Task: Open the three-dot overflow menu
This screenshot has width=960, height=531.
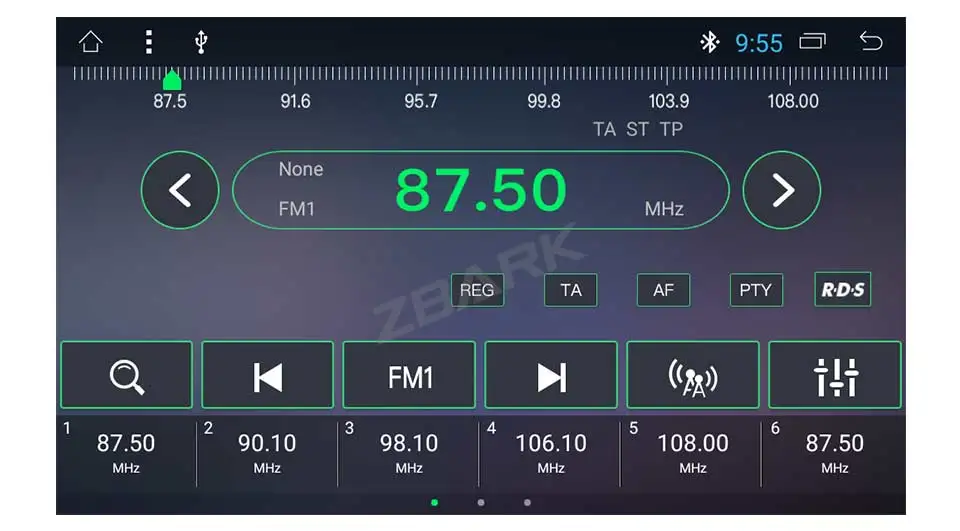Action: click(x=148, y=42)
